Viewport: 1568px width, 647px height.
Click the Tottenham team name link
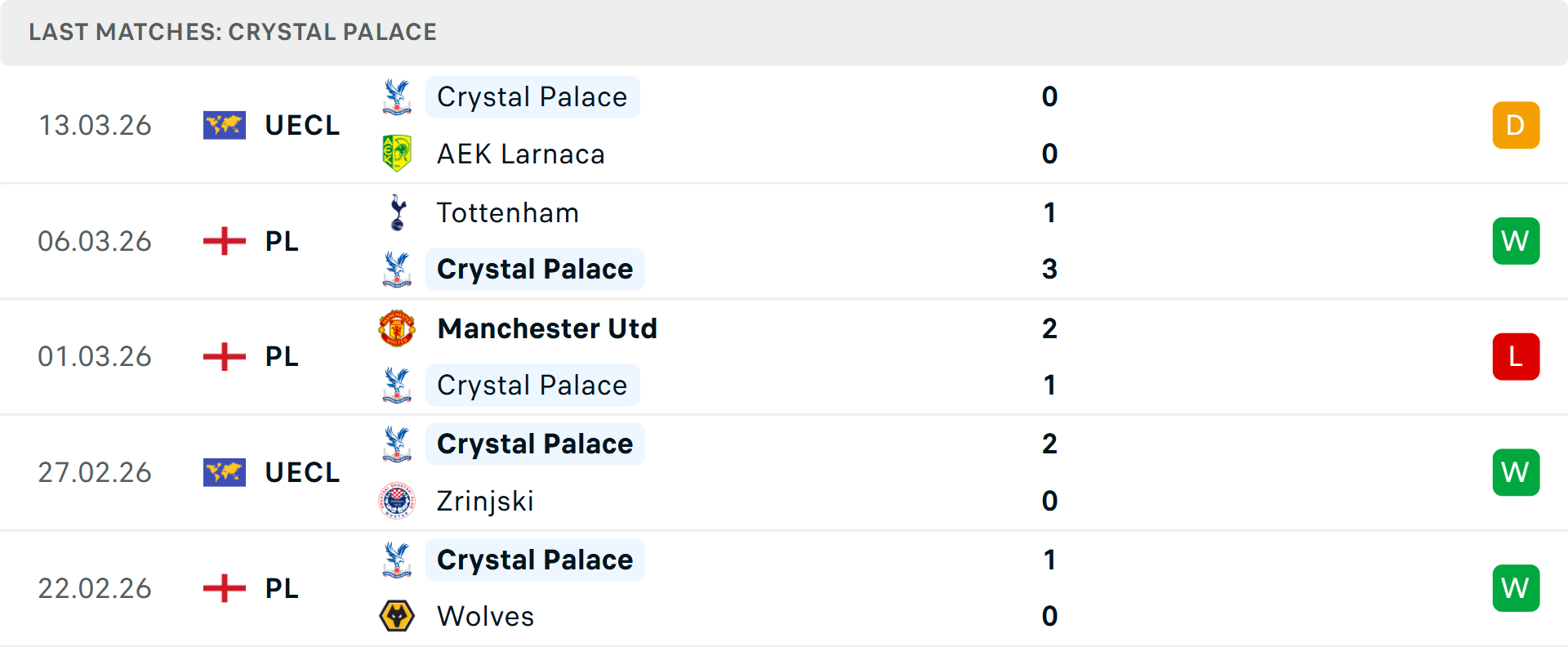click(x=507, y=212)
